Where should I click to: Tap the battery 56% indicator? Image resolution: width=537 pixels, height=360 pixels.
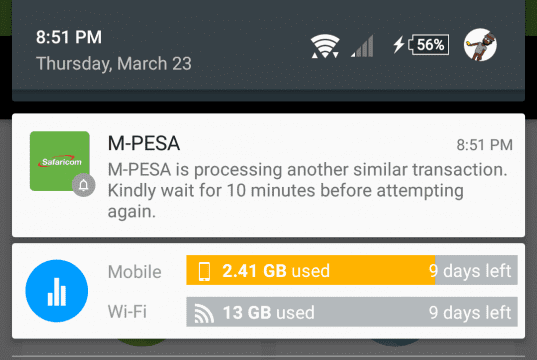point(428,45)
